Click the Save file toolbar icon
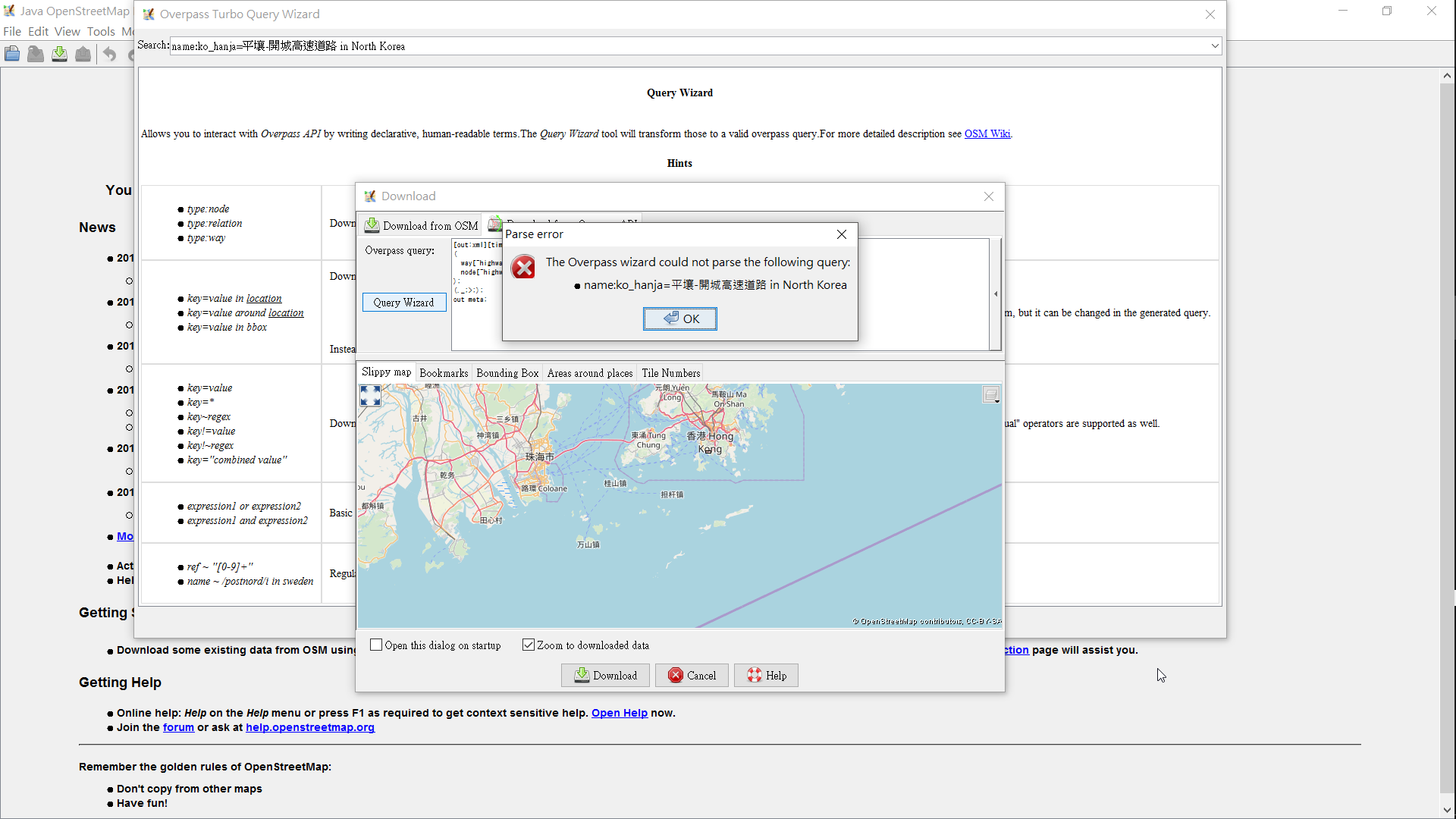The width and height of the screenshot is (1456, 819). (36, 54)
